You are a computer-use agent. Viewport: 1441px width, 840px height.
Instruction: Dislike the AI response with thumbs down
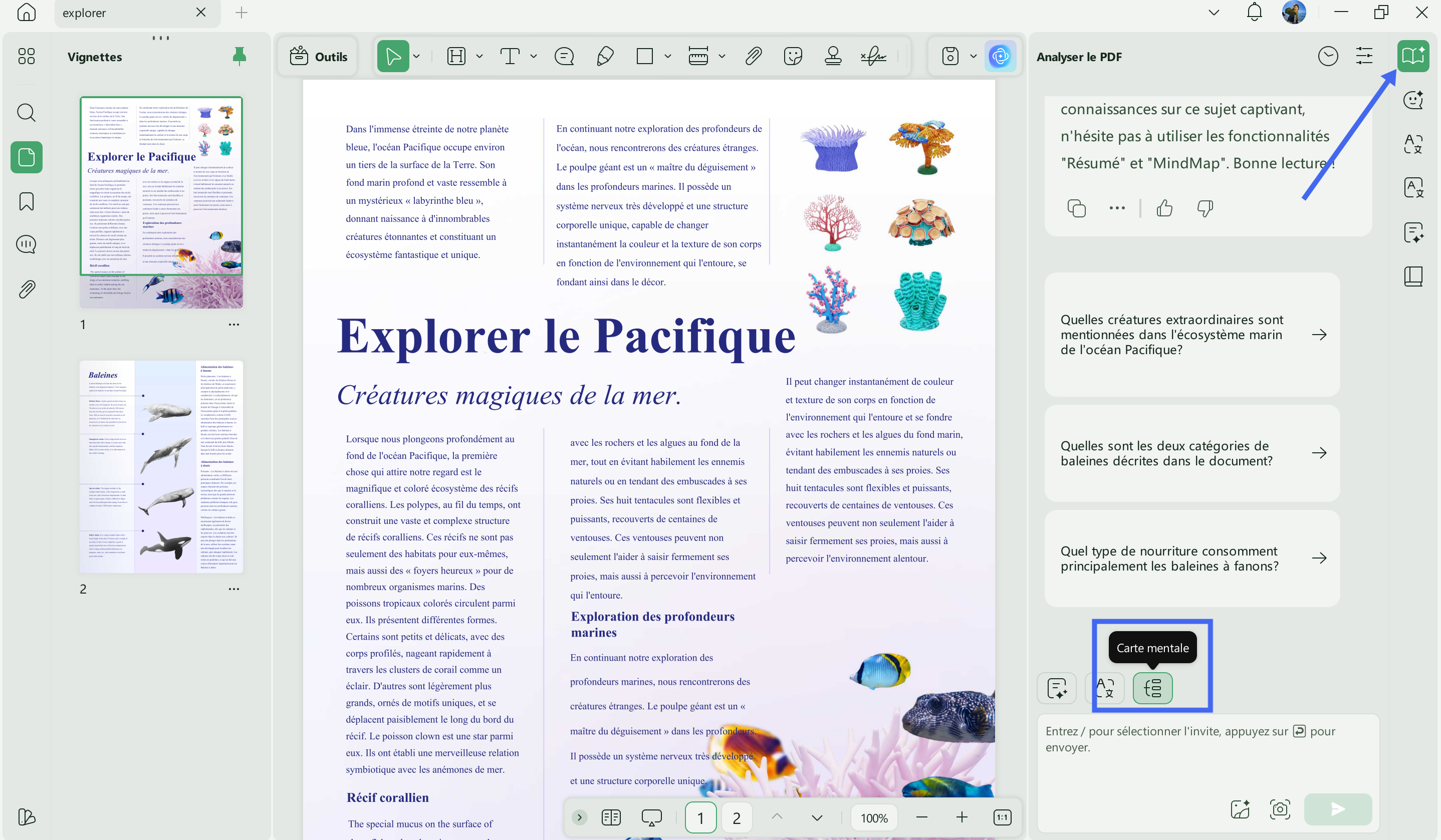click(1205, 208)
